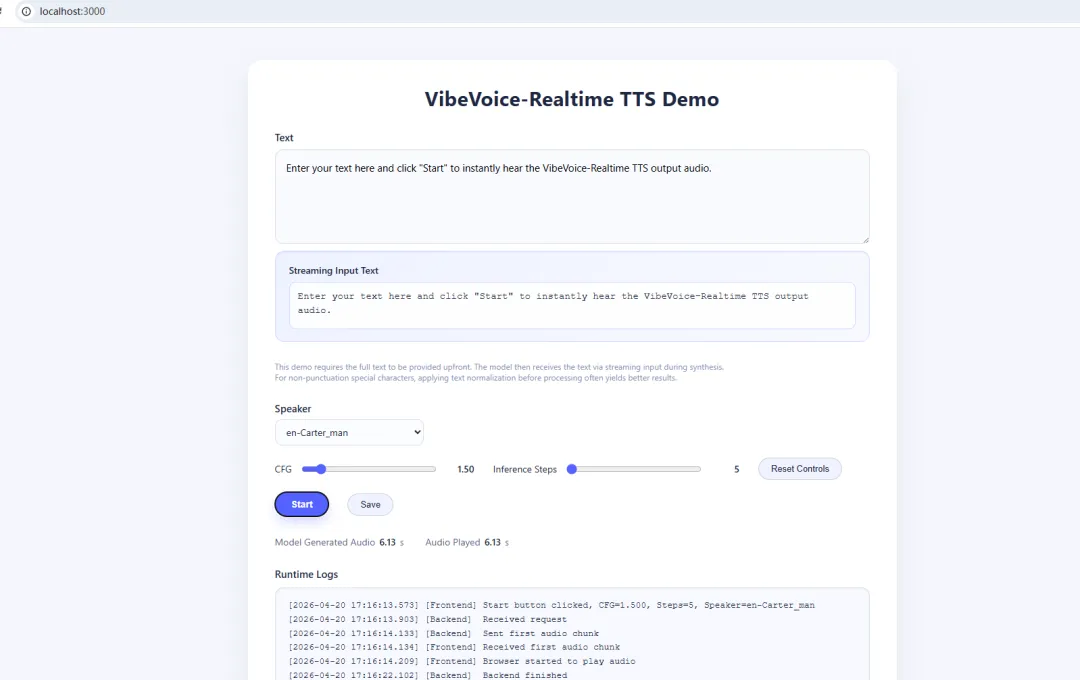1080x680 pixels.
Task: Click the note about full text provided upfront
Action: (499, 367)
